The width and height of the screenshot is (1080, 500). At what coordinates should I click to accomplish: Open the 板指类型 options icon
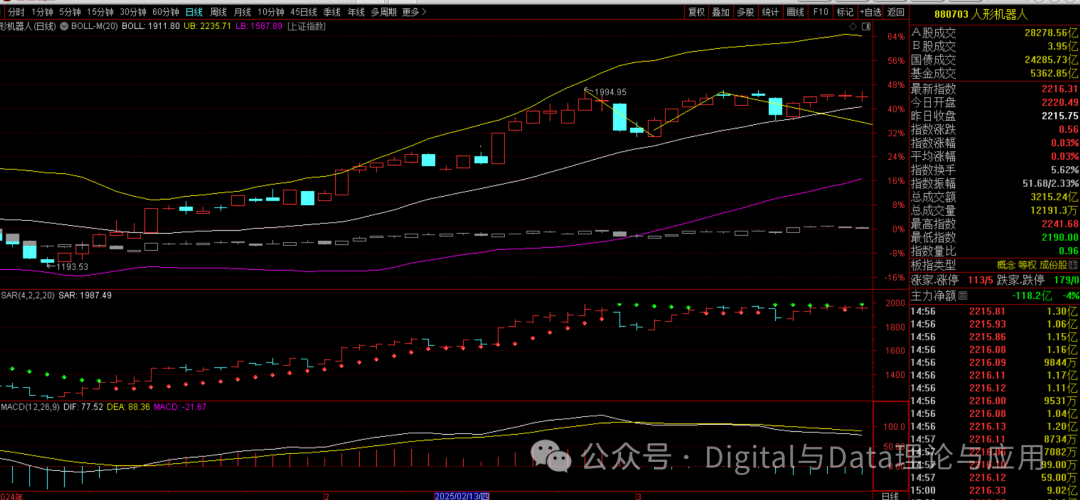(1072, 266)
